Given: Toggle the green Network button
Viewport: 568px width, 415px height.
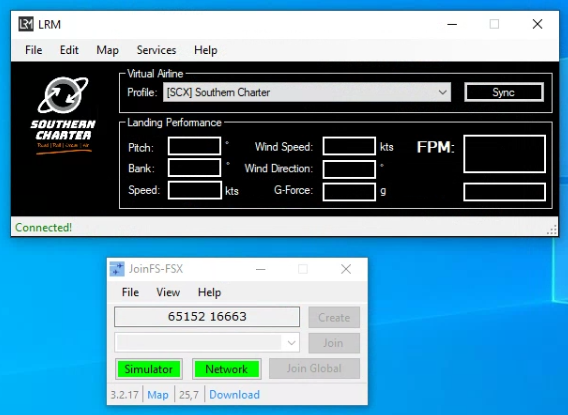Looking at the screenshot, I should pyautogui.click(x=227, y=369).
